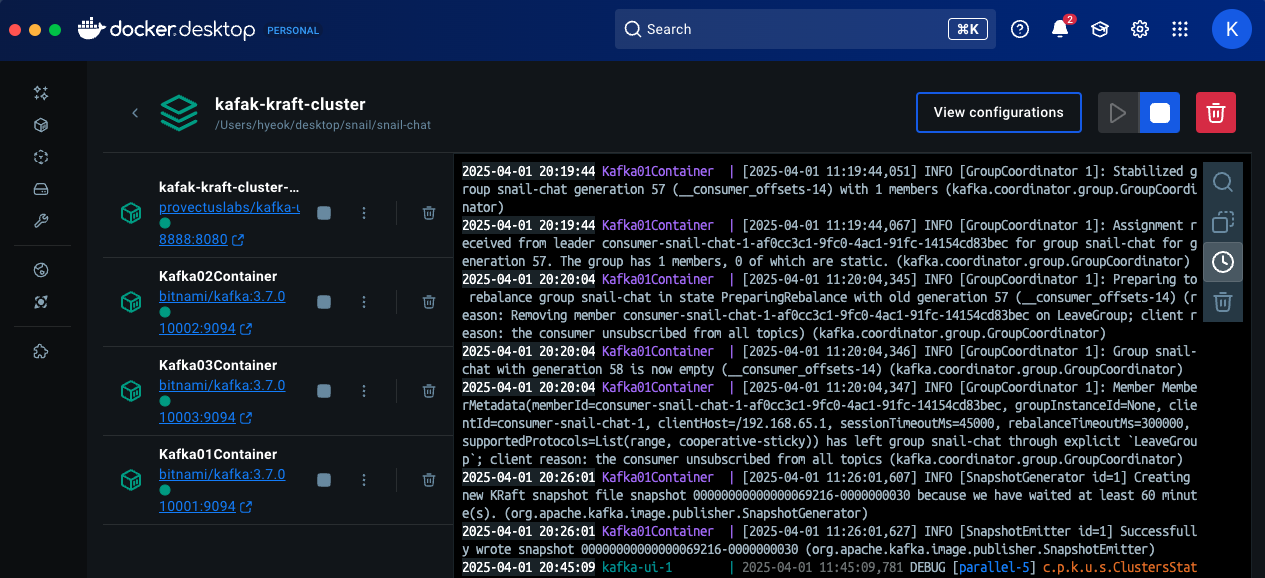Click the Kafka02Container cube icon
Viewport: 1265px width, 578px height.
pos(130,301)
